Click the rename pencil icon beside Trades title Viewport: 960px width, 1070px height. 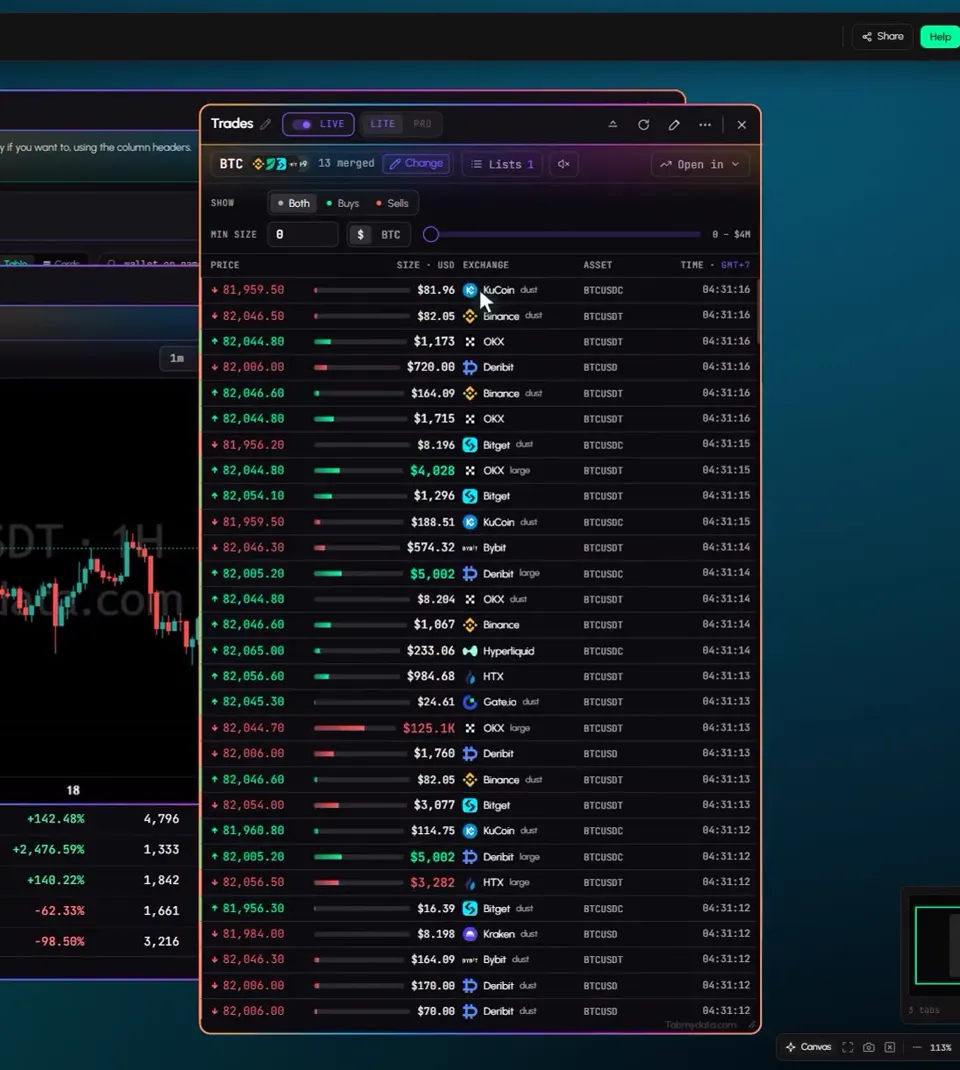pyautogui.click(x=265, y=124)
